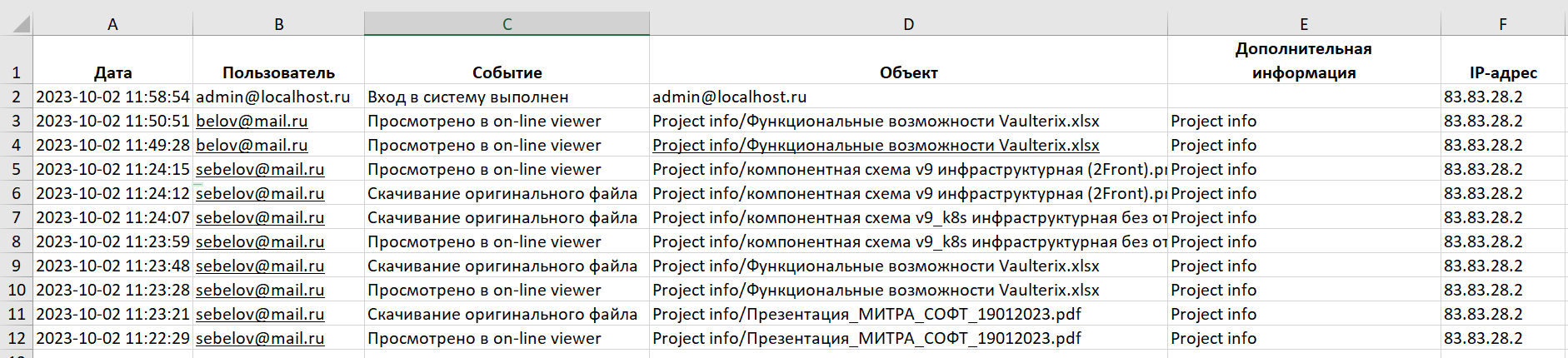Image resolution: width=1568 pixels, height=358 pixels.
Task: Open sebelov@mail.ru link in row 5
Action: pyautogui.click(x=260, y=169)
